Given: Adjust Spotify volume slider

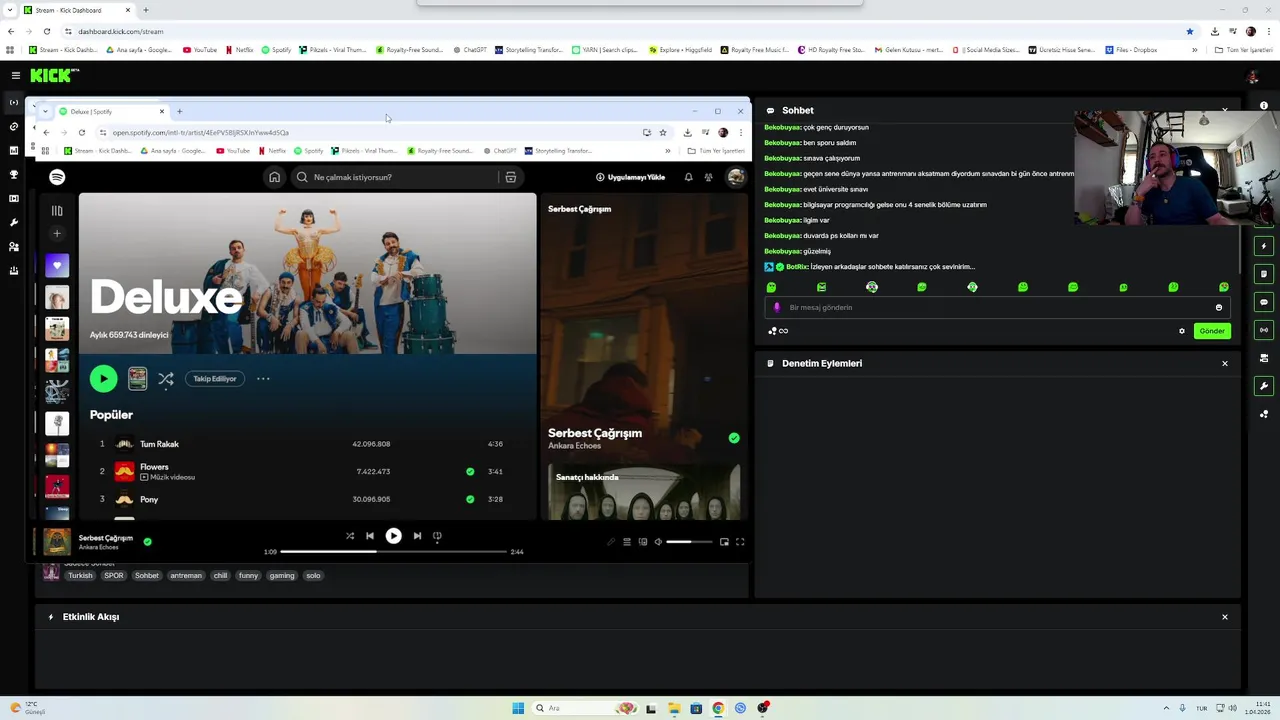Looking at the screenshot, I should pyautogui.click(x=690, y=542).
